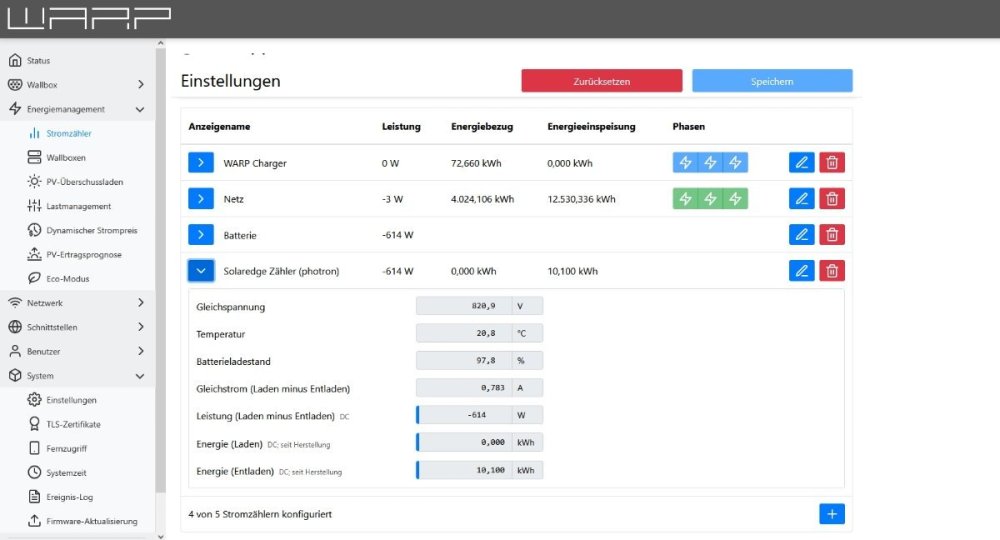Edit the WARP Charger meter
The height and width of the screenshot is (540, 1000).
click(x=802, y=163)
